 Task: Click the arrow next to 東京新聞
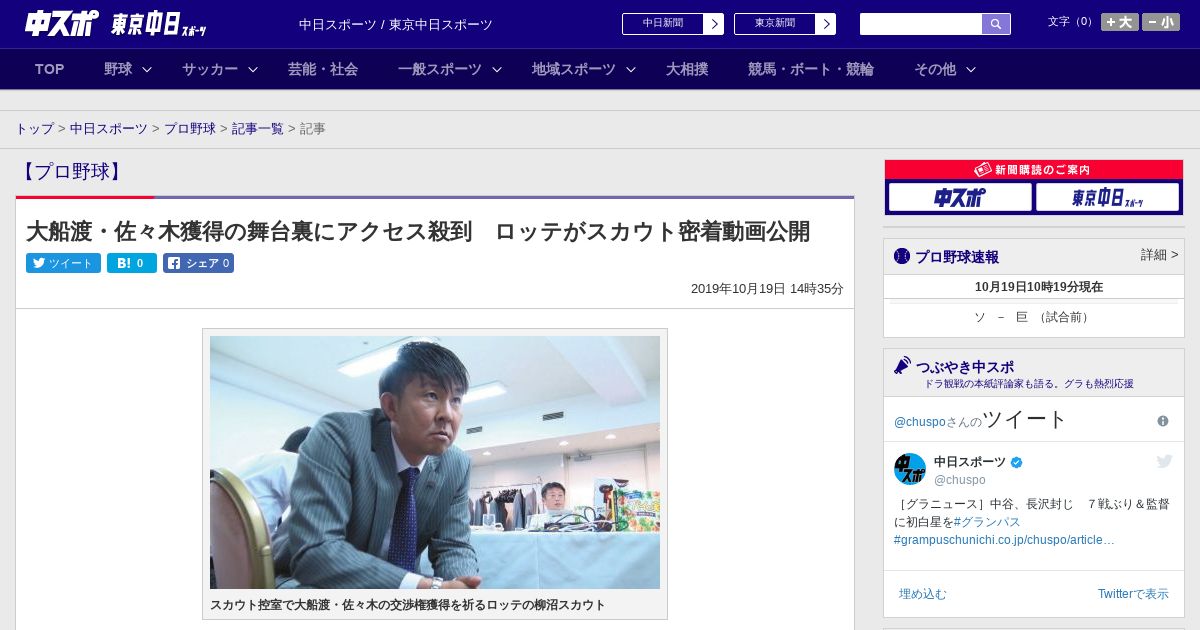tap(826, 24)
